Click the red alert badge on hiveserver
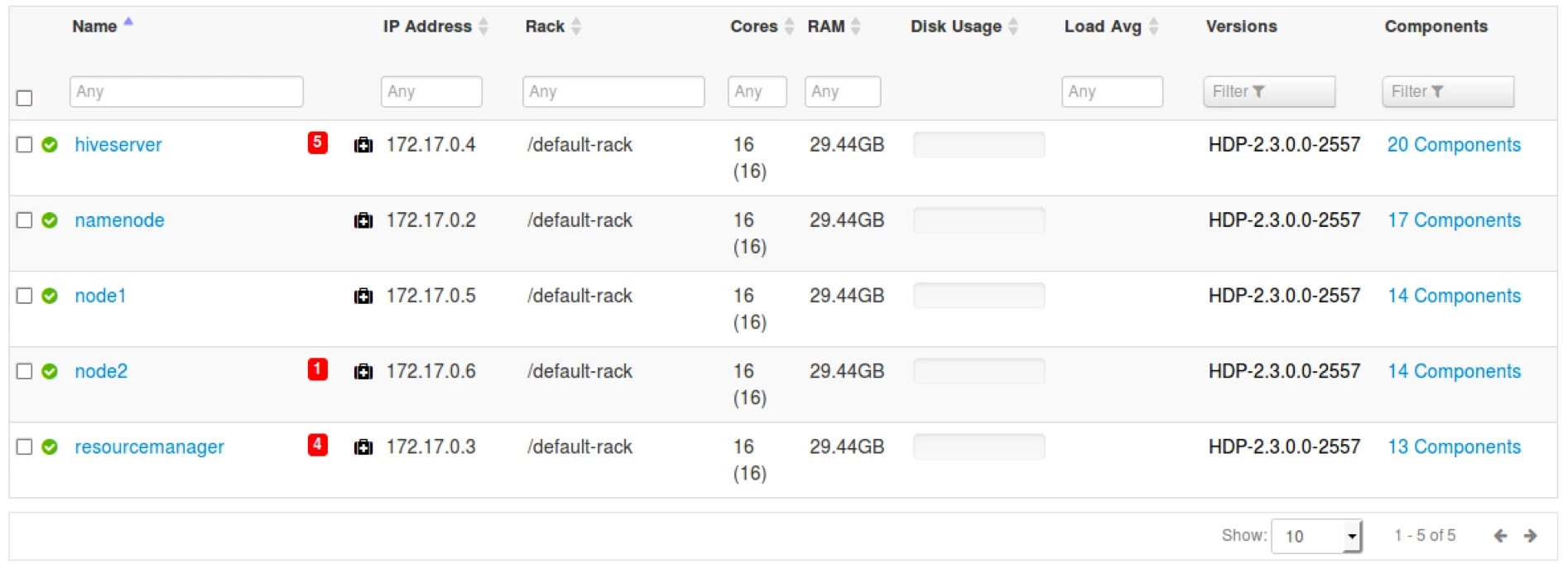 pos(317,142)
